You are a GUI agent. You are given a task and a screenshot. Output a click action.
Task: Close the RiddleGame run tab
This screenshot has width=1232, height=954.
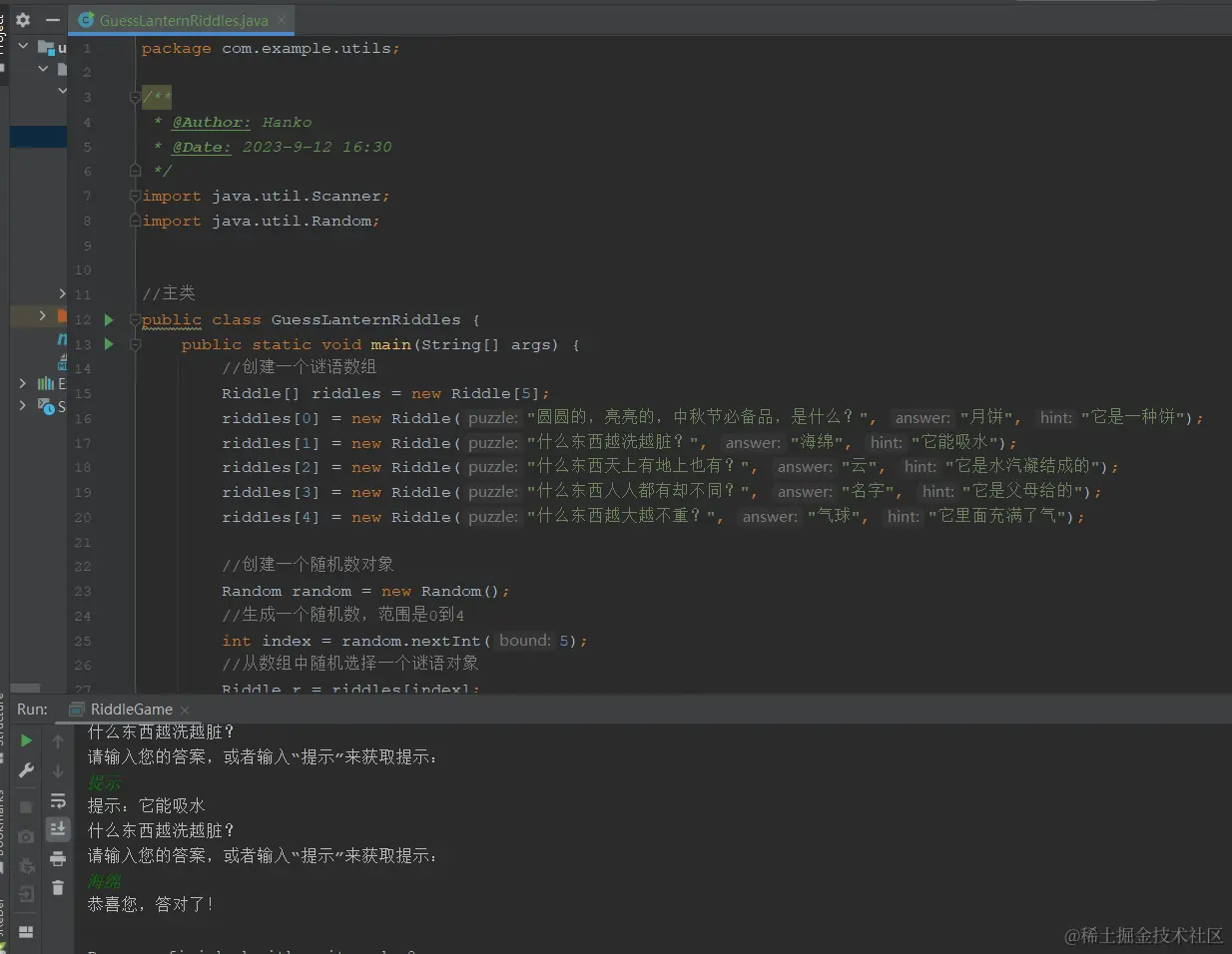tap(185, 710)
